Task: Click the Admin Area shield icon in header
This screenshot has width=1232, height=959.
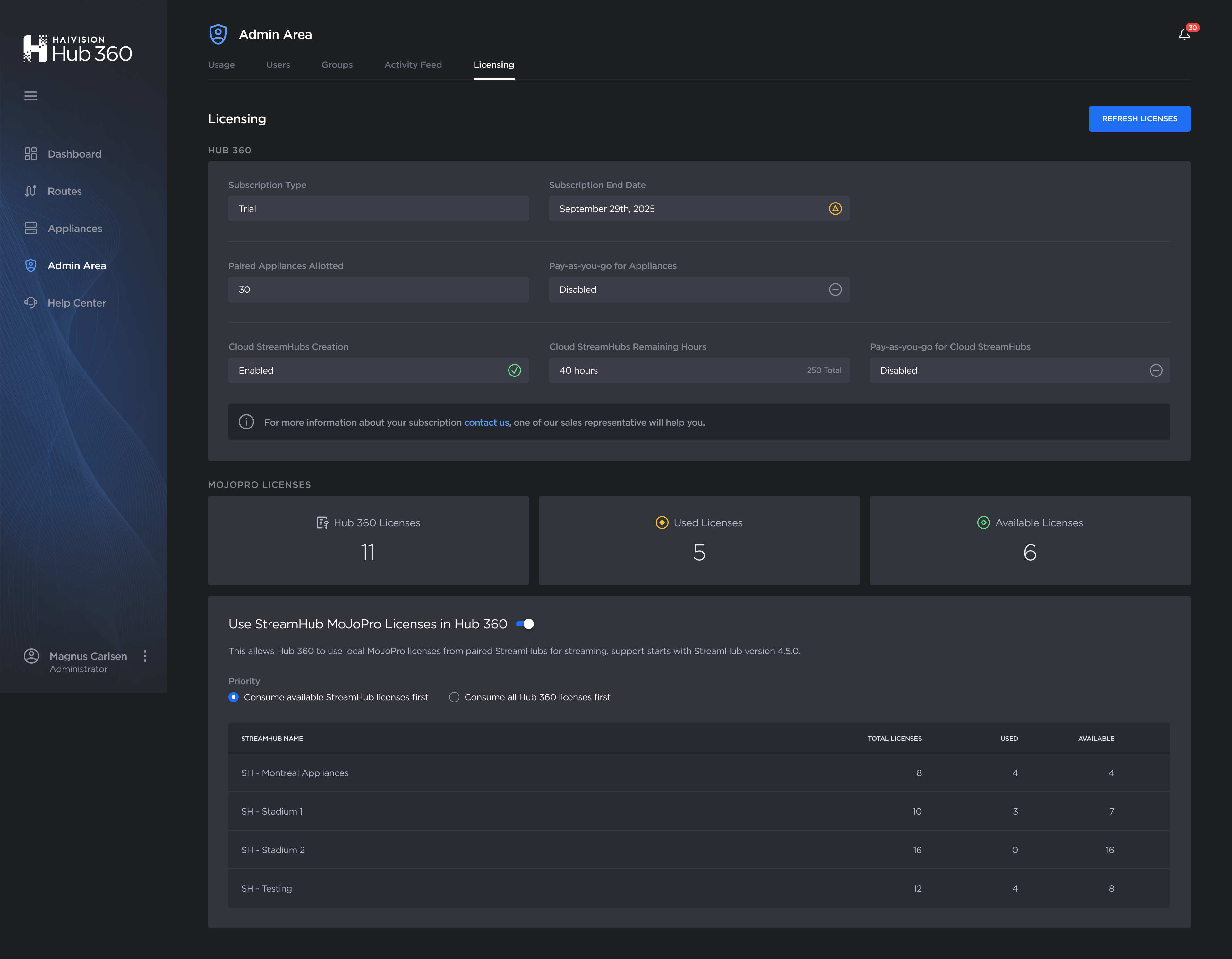Action: tap(218, 34)
